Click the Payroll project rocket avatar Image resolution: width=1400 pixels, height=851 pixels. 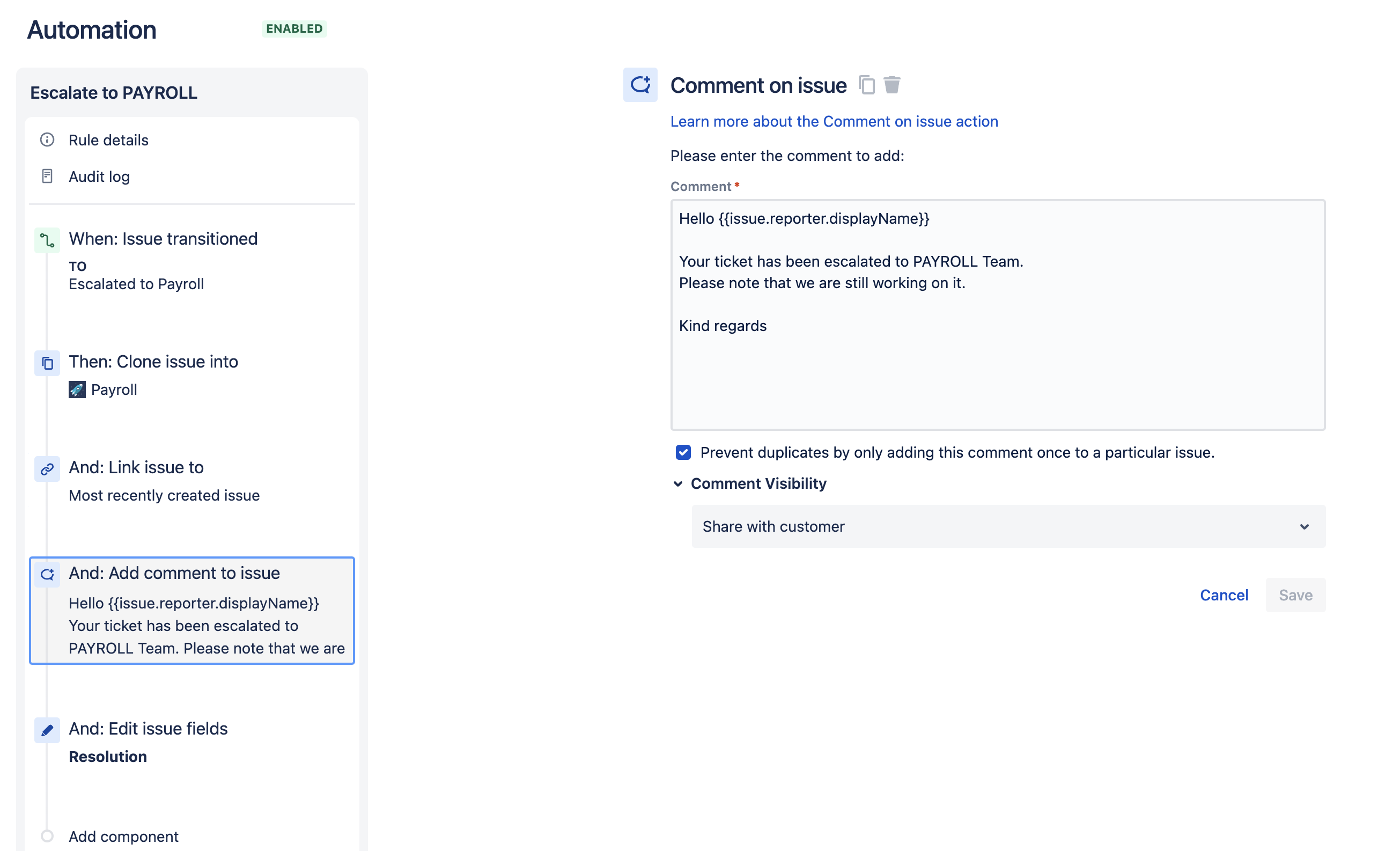77,390
